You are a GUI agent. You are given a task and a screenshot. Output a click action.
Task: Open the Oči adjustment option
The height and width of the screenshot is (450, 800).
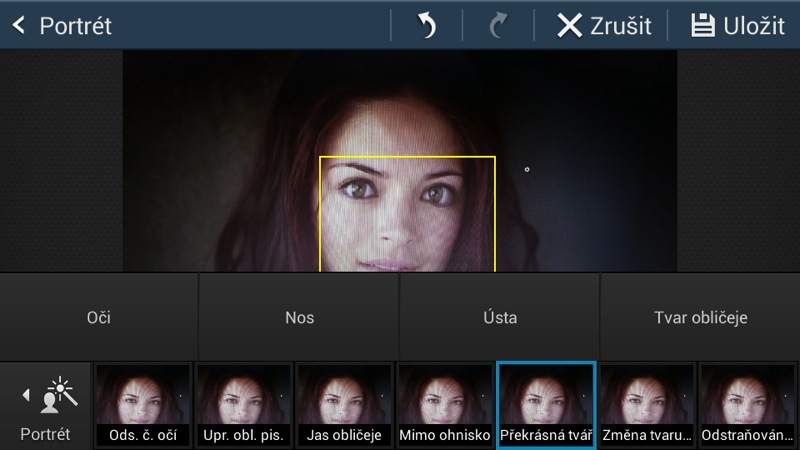pyautogui.click(x=98, y=317)
